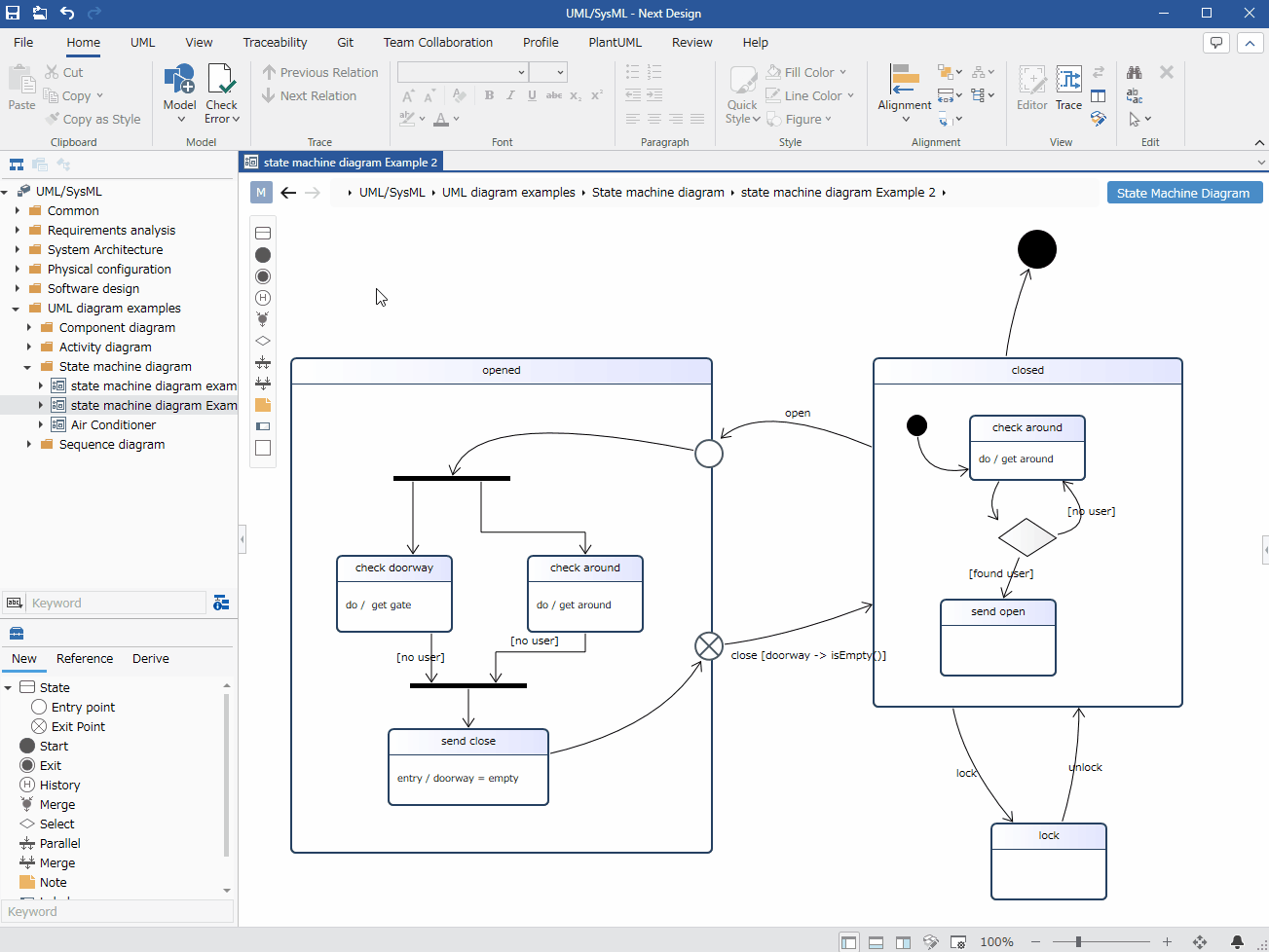The width and height of the screenshot is (1269, 952).
Task: Toggle the bottom pane layout in status bar
Action: pos(877,941)
